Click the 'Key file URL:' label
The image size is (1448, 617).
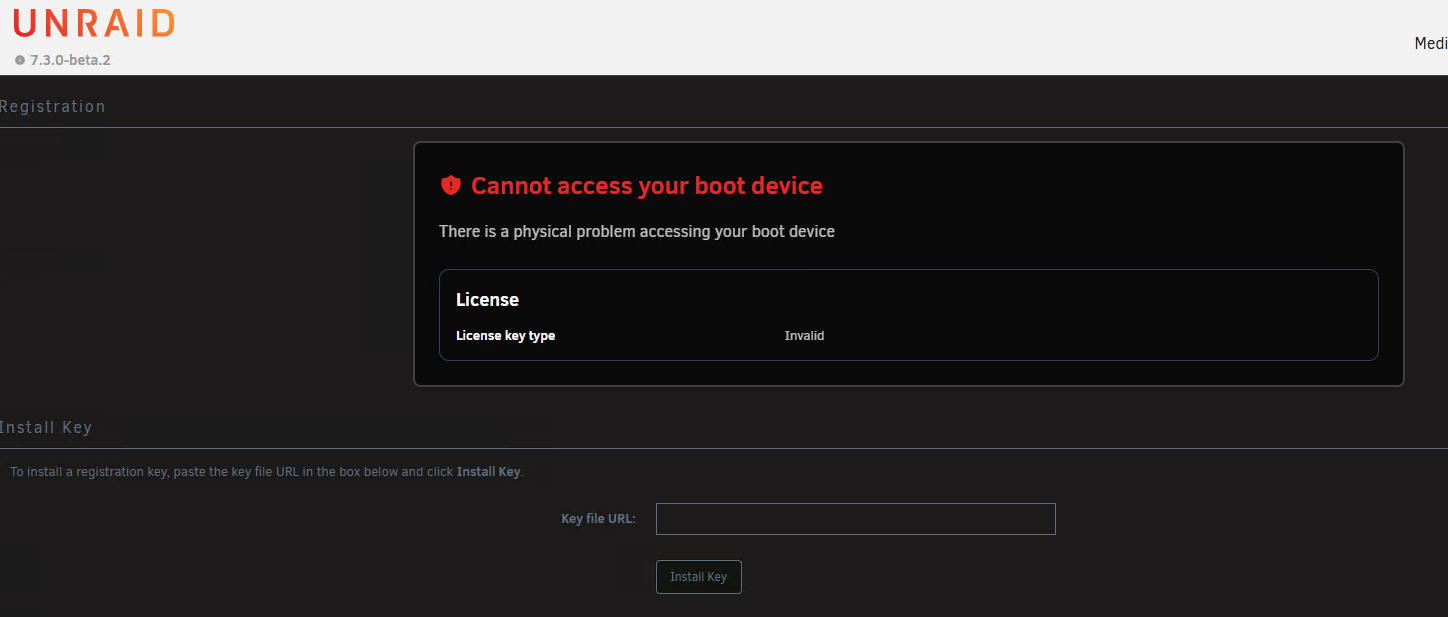tap(598, 519)
